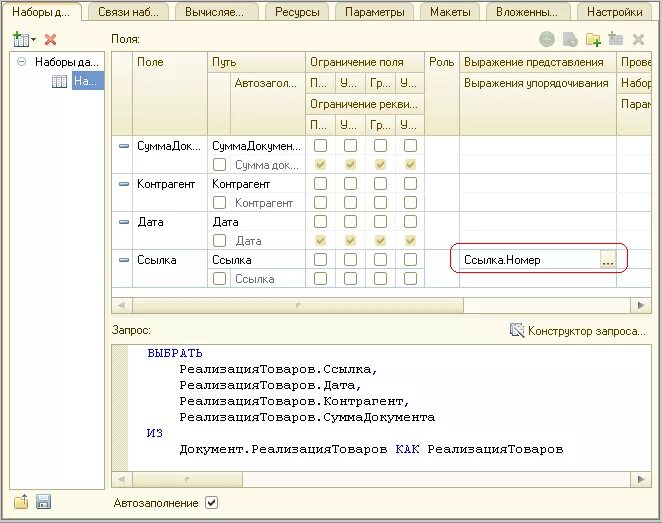Click РеализацияТоваров.СуммаДокумента line in query
The image size is (662, 523).
click(307, 417)
